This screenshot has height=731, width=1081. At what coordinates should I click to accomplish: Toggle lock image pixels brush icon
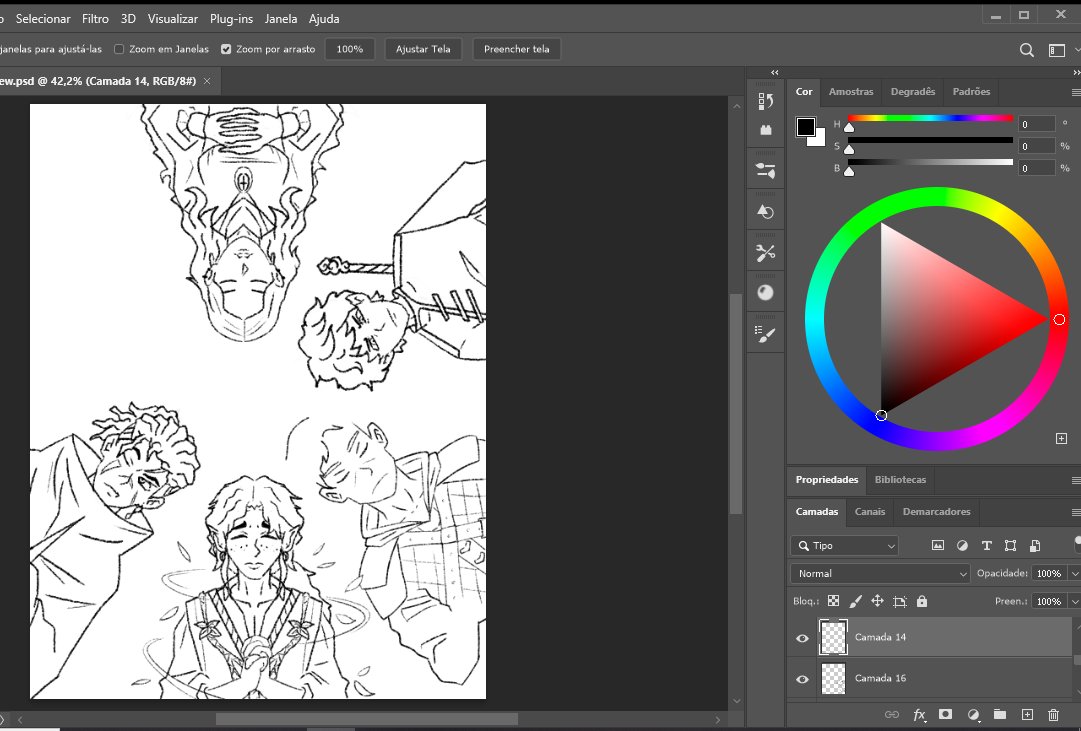click(856, 601)
